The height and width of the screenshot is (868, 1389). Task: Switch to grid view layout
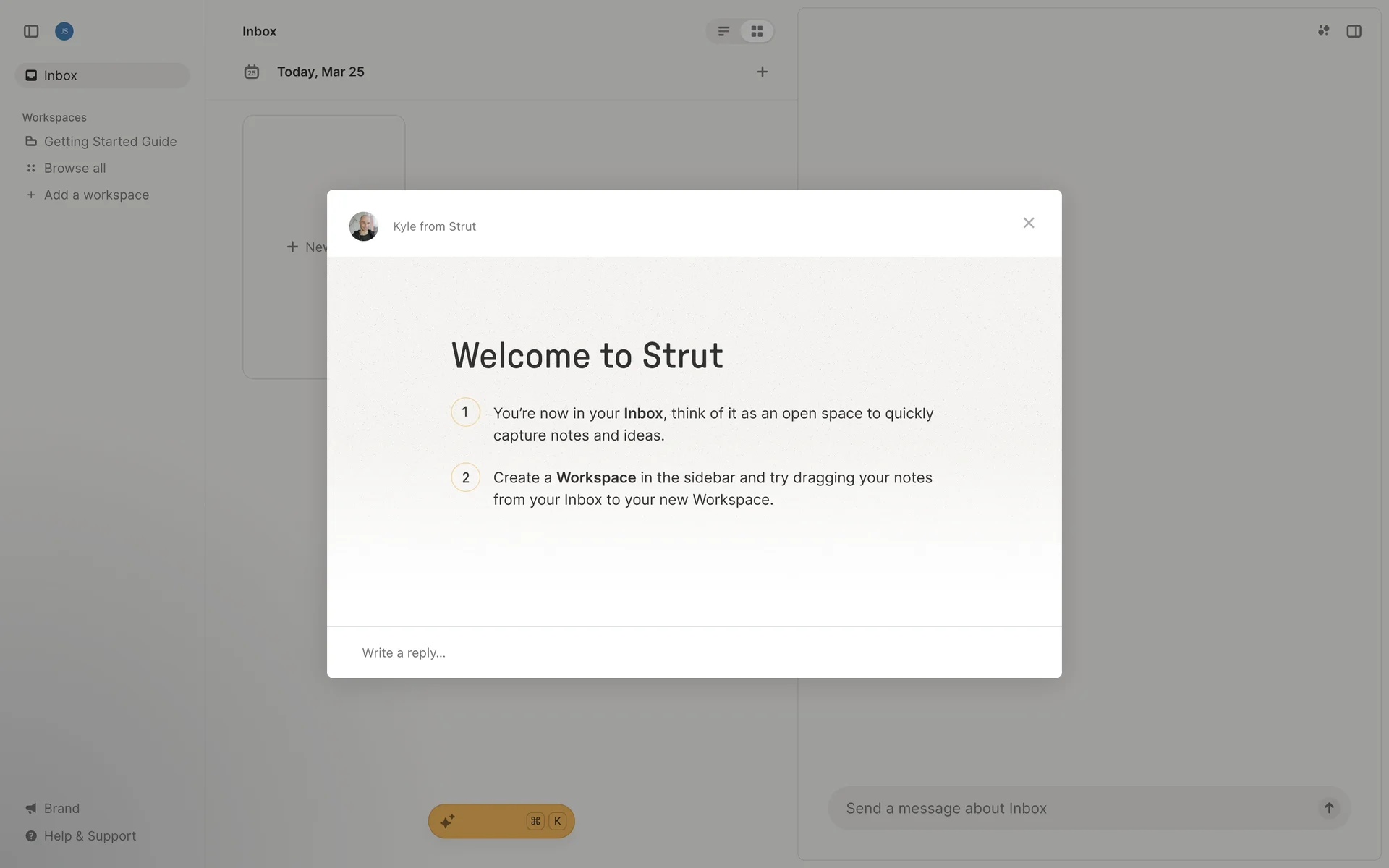click(x=757, y=31)
